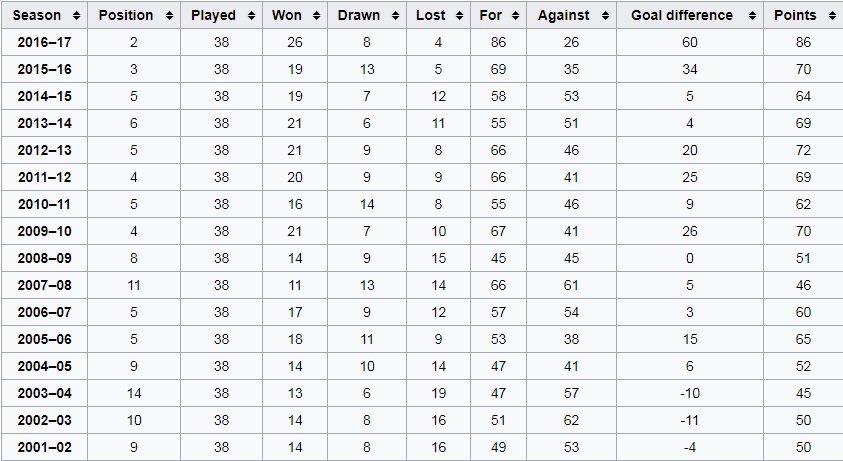Select the 2001–02 season row header
The height and width of the screenshot is (461, 843).
click(43, 447)
